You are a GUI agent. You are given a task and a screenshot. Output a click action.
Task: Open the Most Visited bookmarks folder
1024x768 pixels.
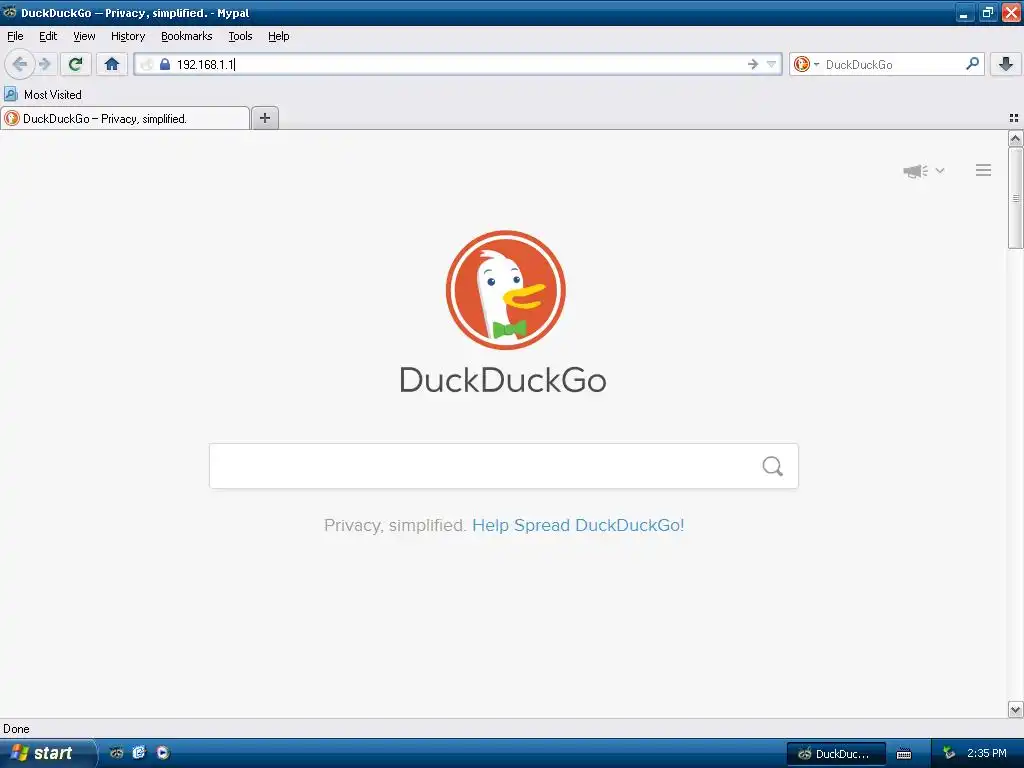click(43, 95)
